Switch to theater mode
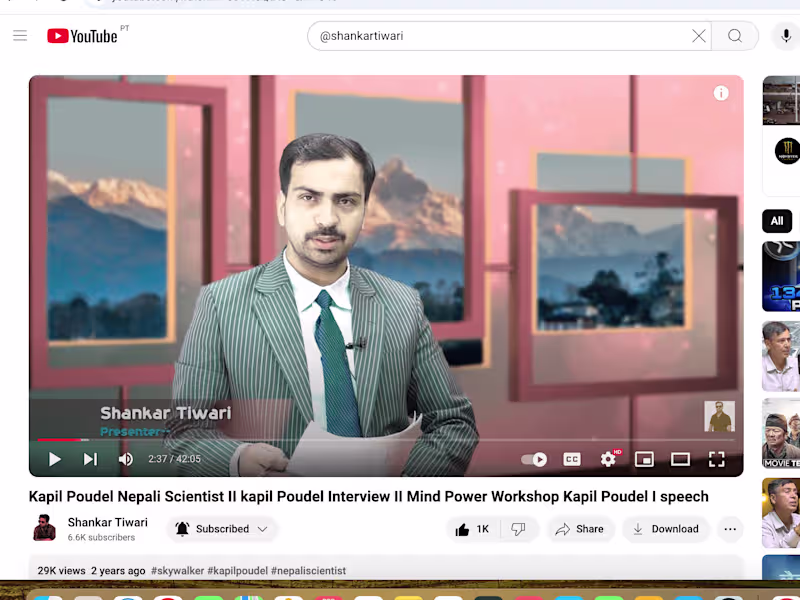 (680, 459)
